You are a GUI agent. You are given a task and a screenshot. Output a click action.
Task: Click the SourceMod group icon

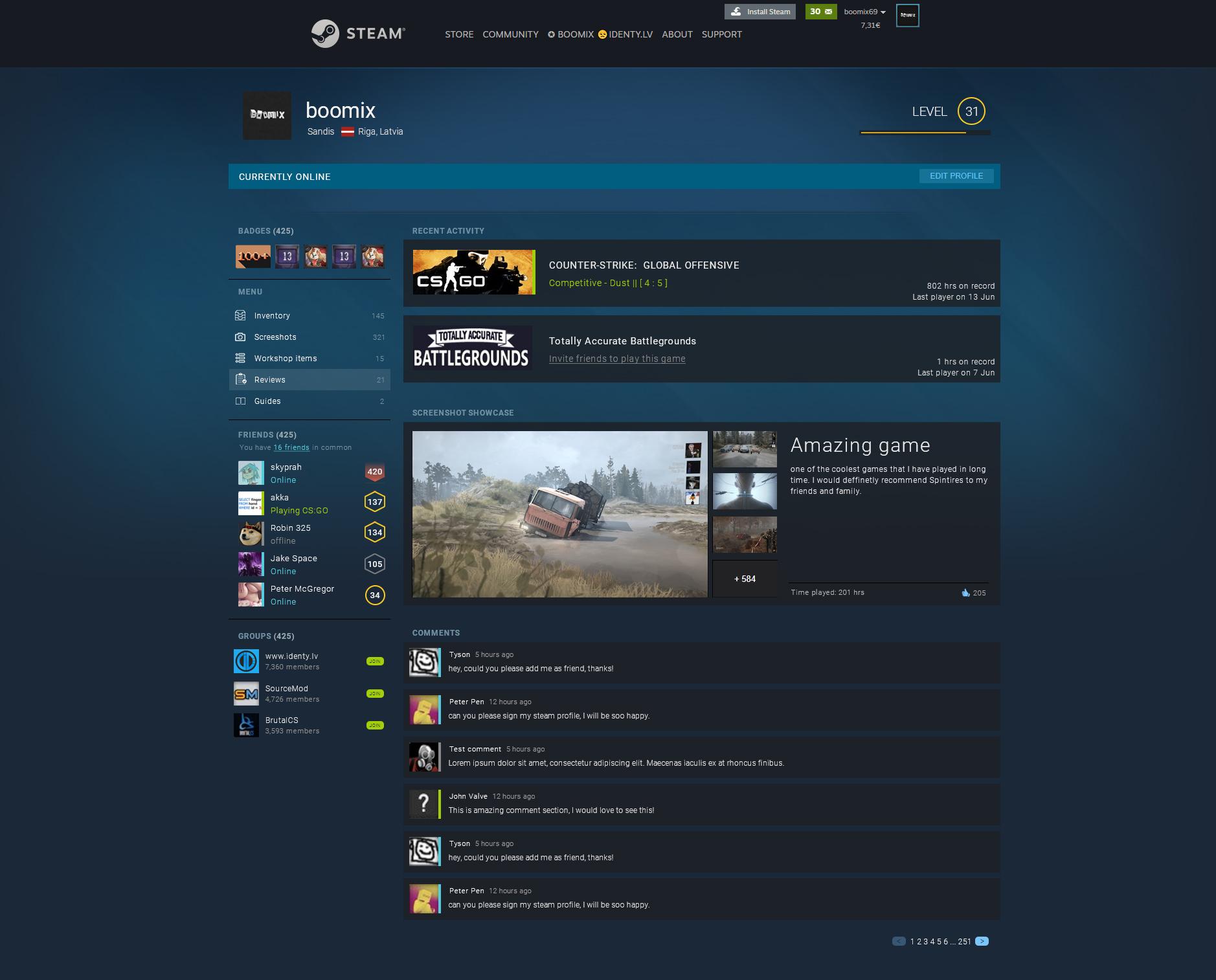tap(246, 693)
